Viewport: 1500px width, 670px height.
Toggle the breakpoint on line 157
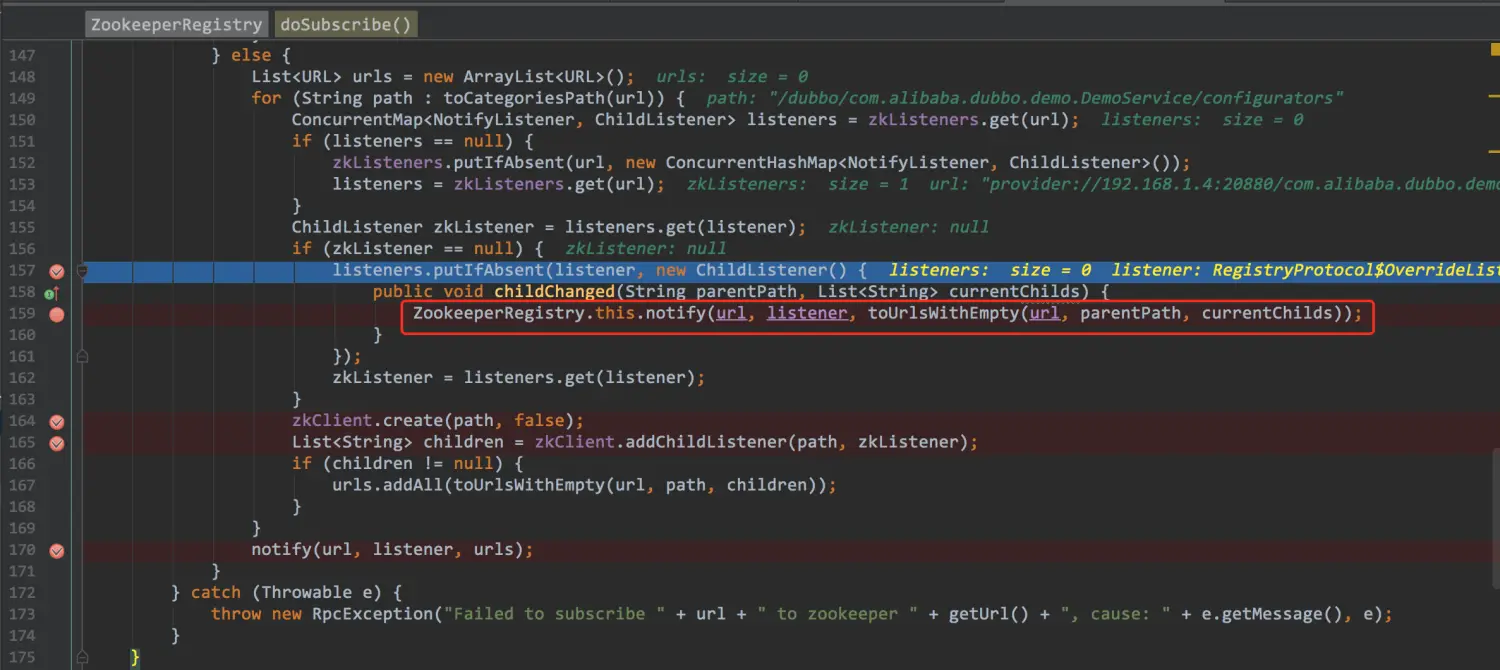click(x=57, y=271)
